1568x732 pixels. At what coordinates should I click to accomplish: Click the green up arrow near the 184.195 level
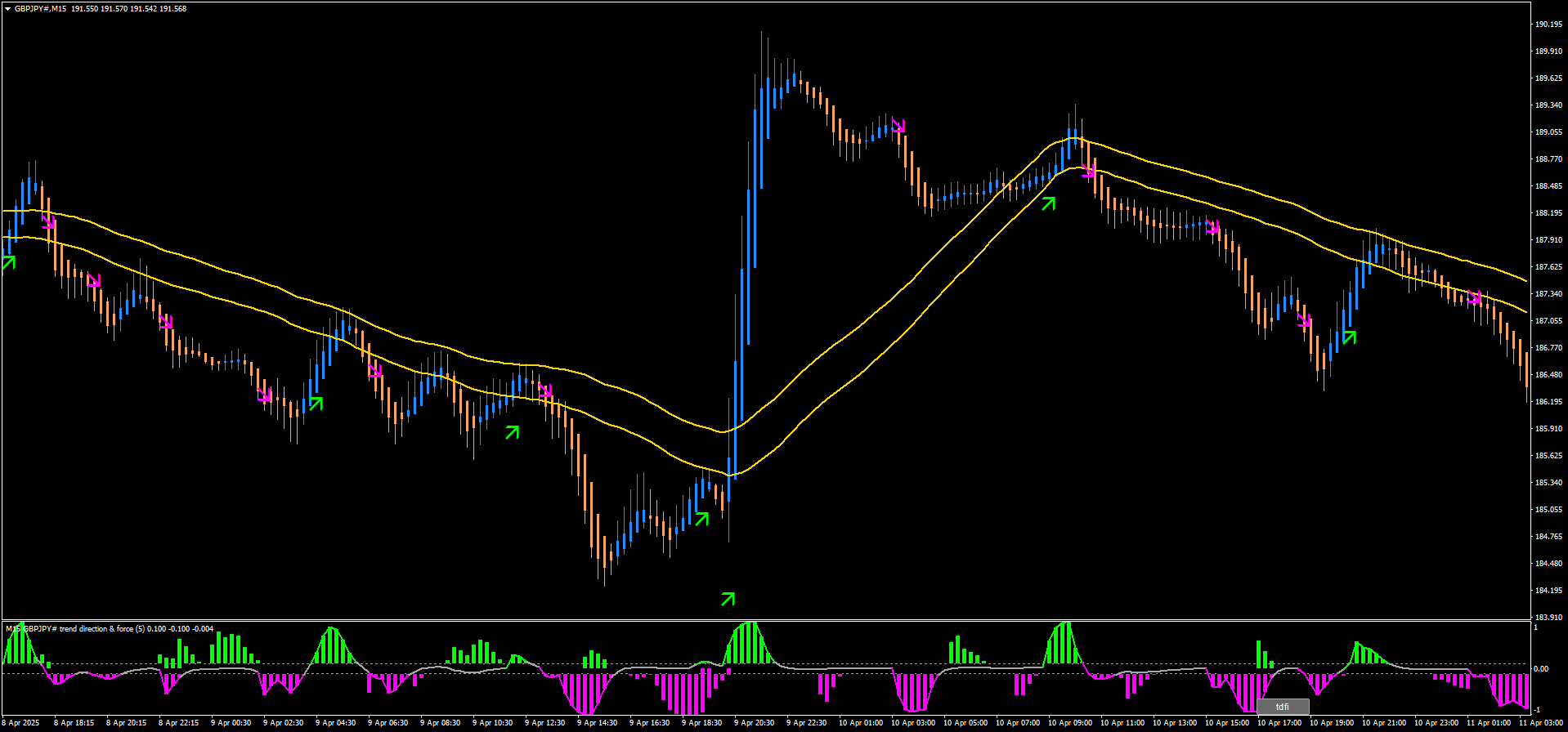(728, 599)
